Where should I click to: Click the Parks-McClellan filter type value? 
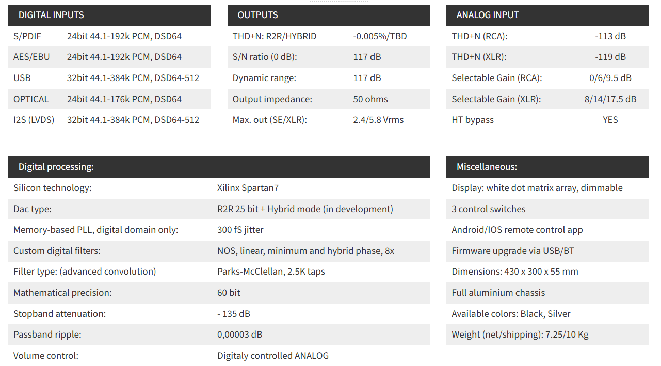click(271, 272)
